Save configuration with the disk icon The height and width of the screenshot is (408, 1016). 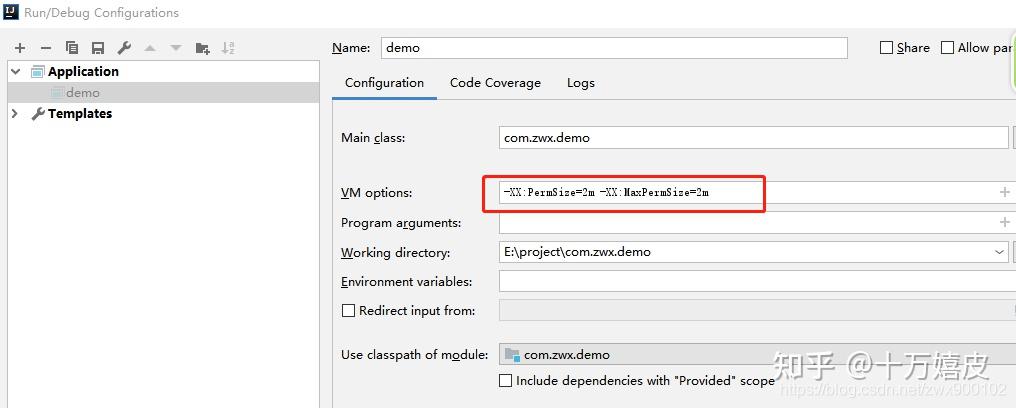tap(98, 48)
